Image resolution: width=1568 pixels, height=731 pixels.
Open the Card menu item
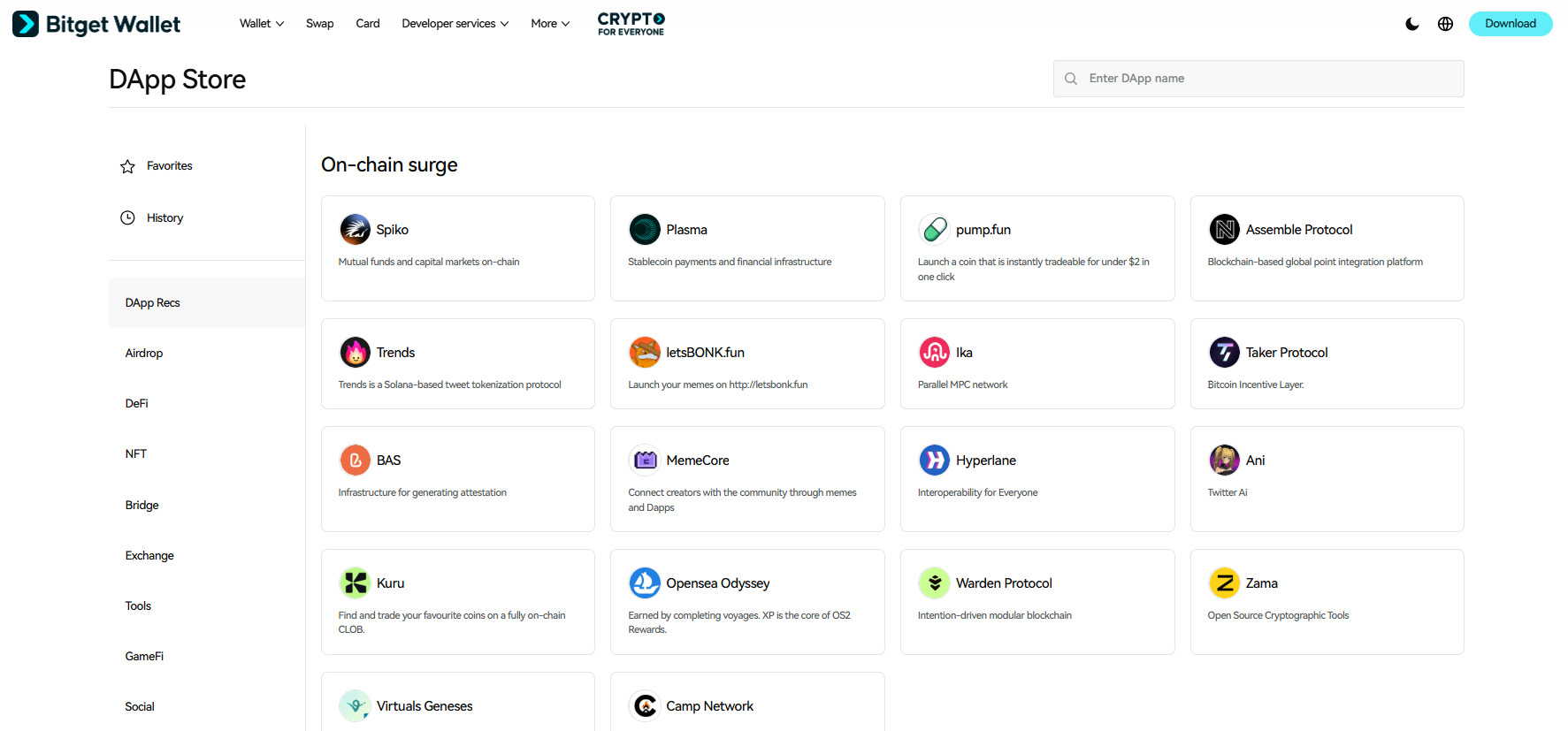[368, 24]
